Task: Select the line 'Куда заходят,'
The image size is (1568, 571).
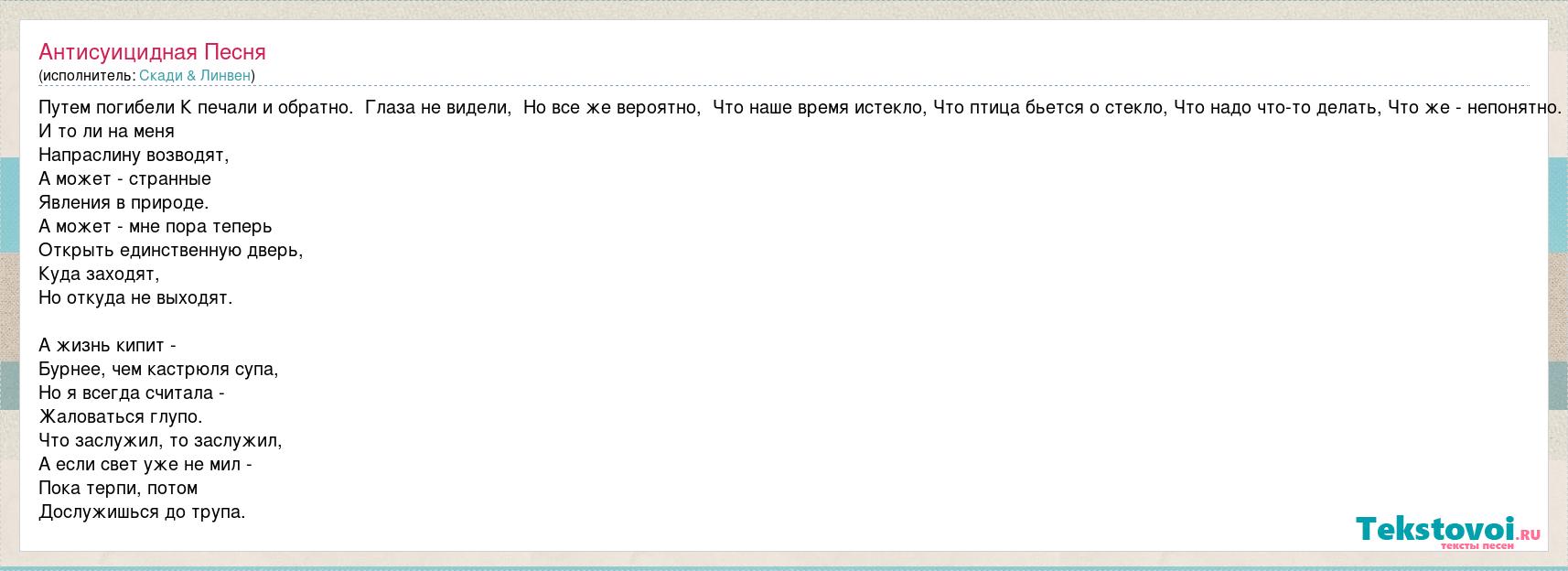Action: click(x=100, y=274)
